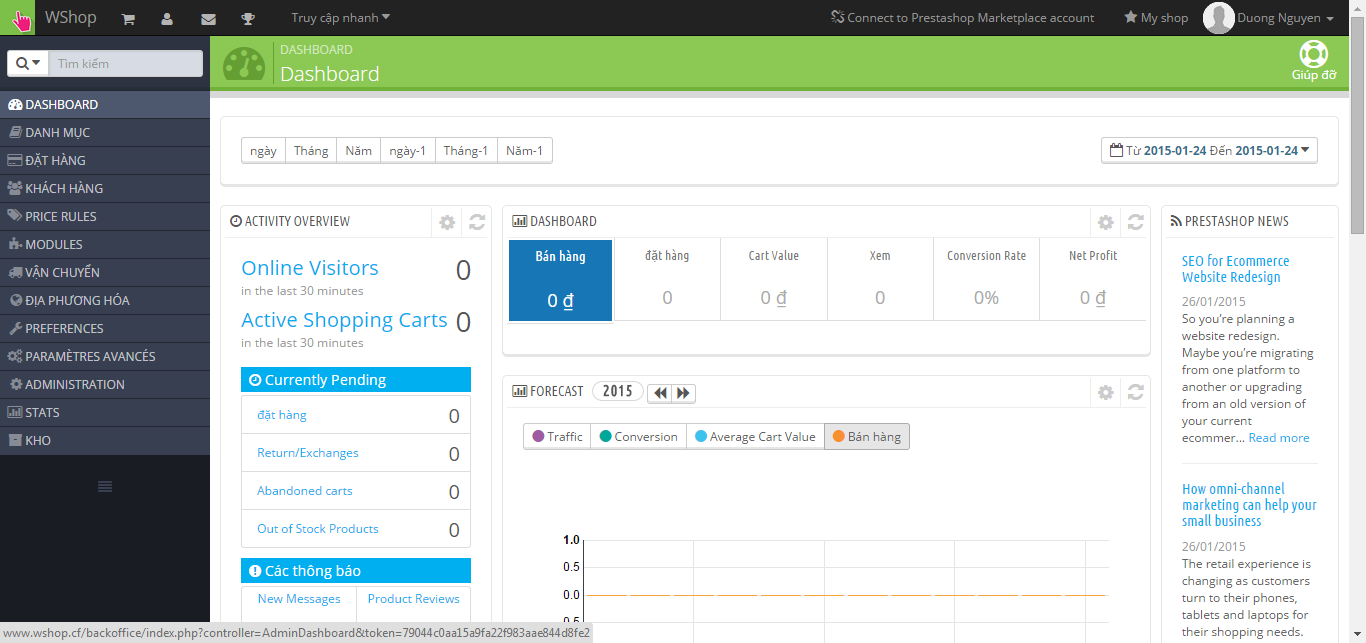Click Read more on SEO news item

(x=1279, y=438)
